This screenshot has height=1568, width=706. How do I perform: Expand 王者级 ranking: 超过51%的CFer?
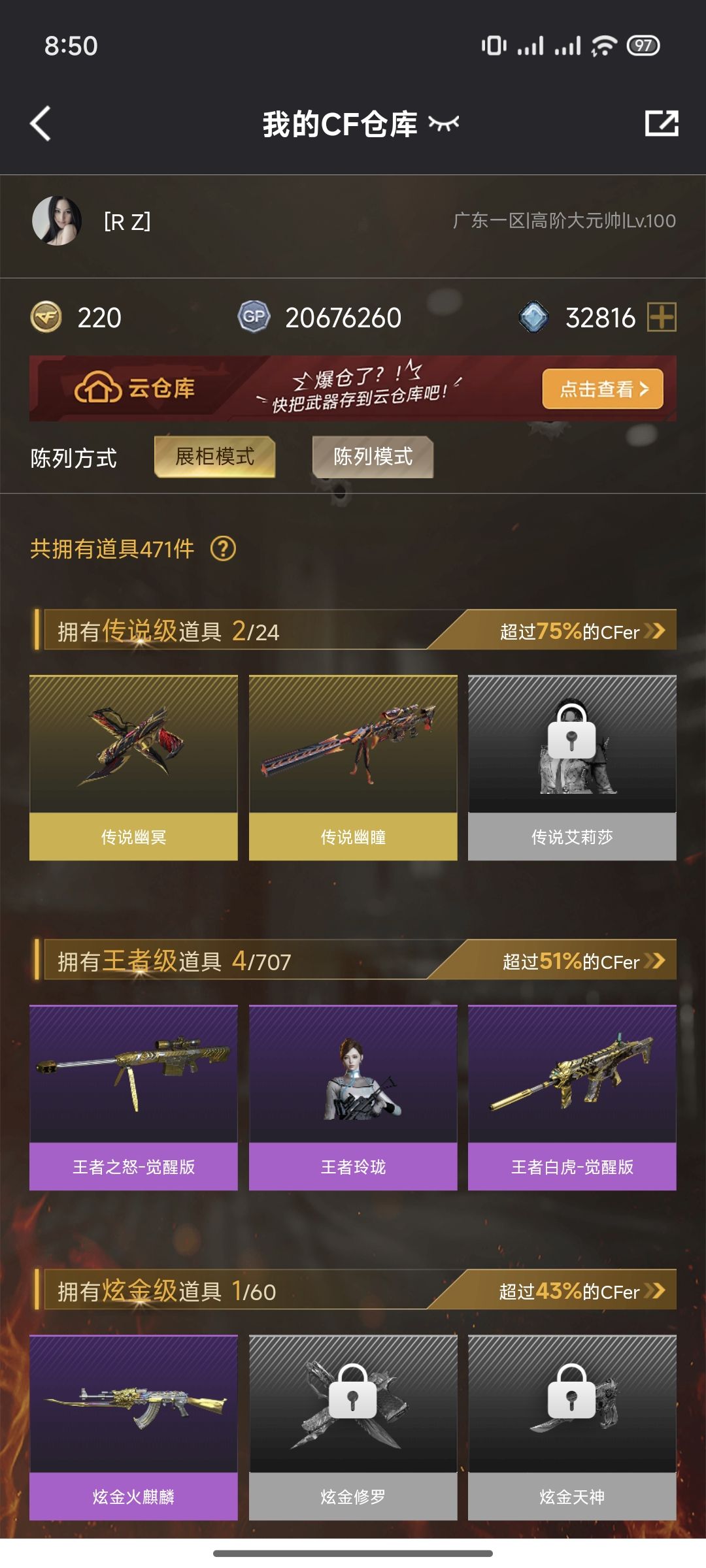[x=582, y=961]
